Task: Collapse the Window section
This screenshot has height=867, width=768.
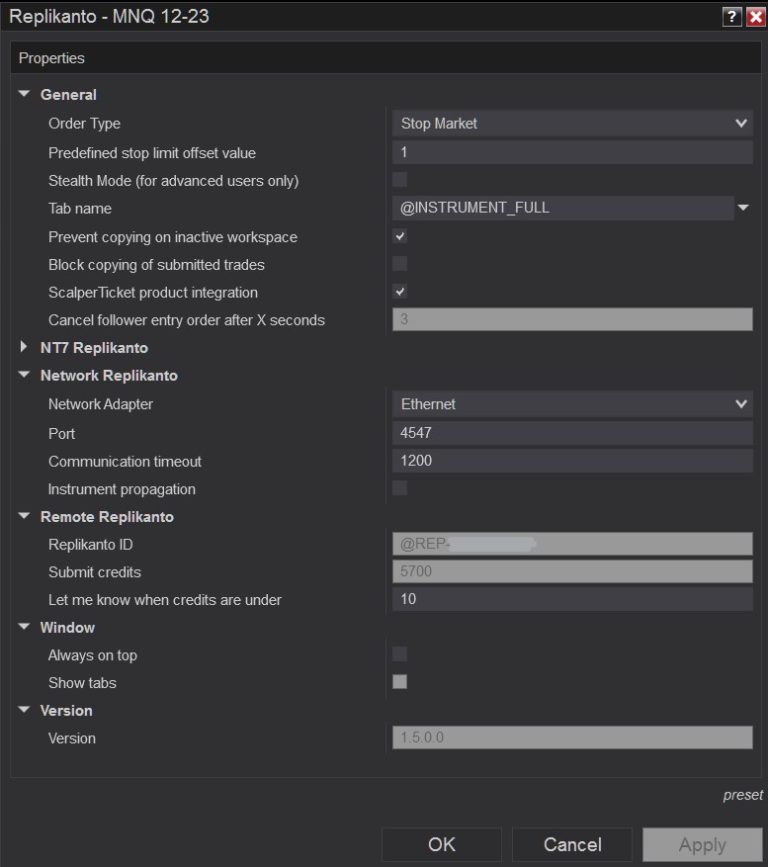Action: coord(25,627)
